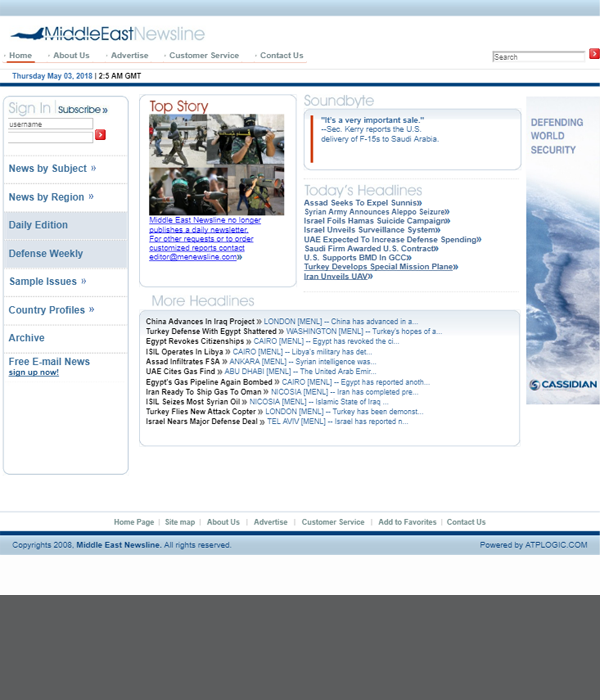Open the Archive sidebar link
The height and width of the screenshot is (700, 600).
(x=26, y=338)
